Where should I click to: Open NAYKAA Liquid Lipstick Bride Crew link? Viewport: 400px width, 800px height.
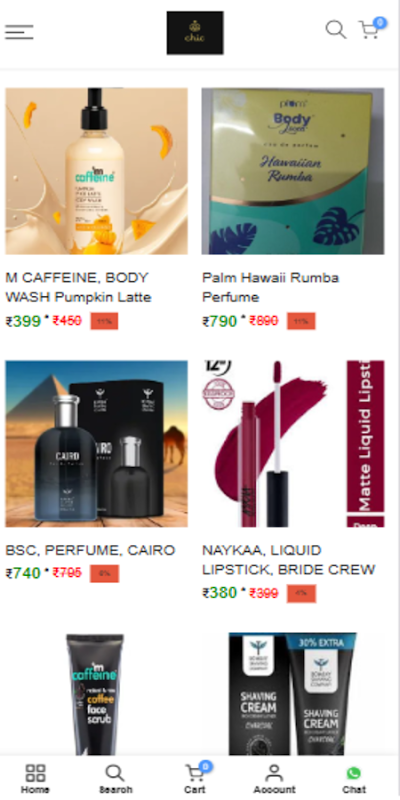pyautogui.click(x=289, y=560)
